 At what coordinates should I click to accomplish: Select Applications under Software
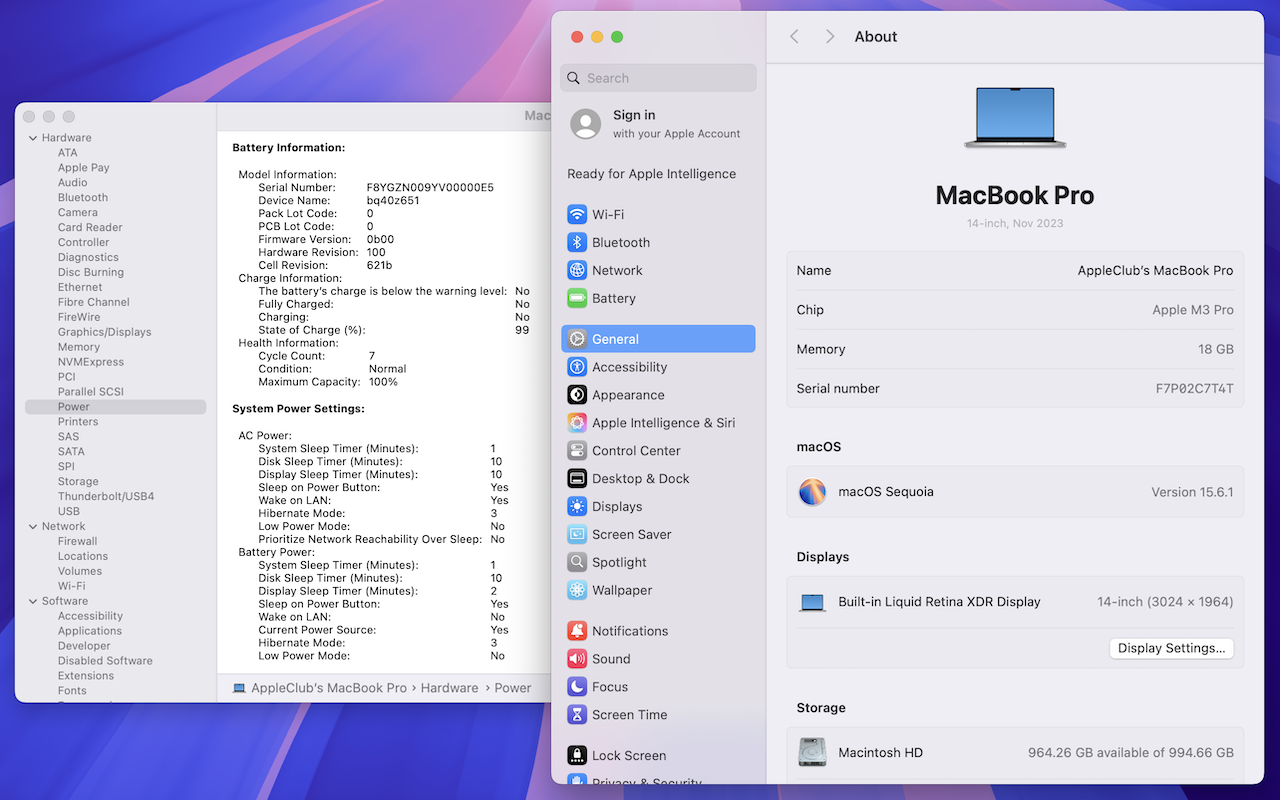click(x=90, y=631)
